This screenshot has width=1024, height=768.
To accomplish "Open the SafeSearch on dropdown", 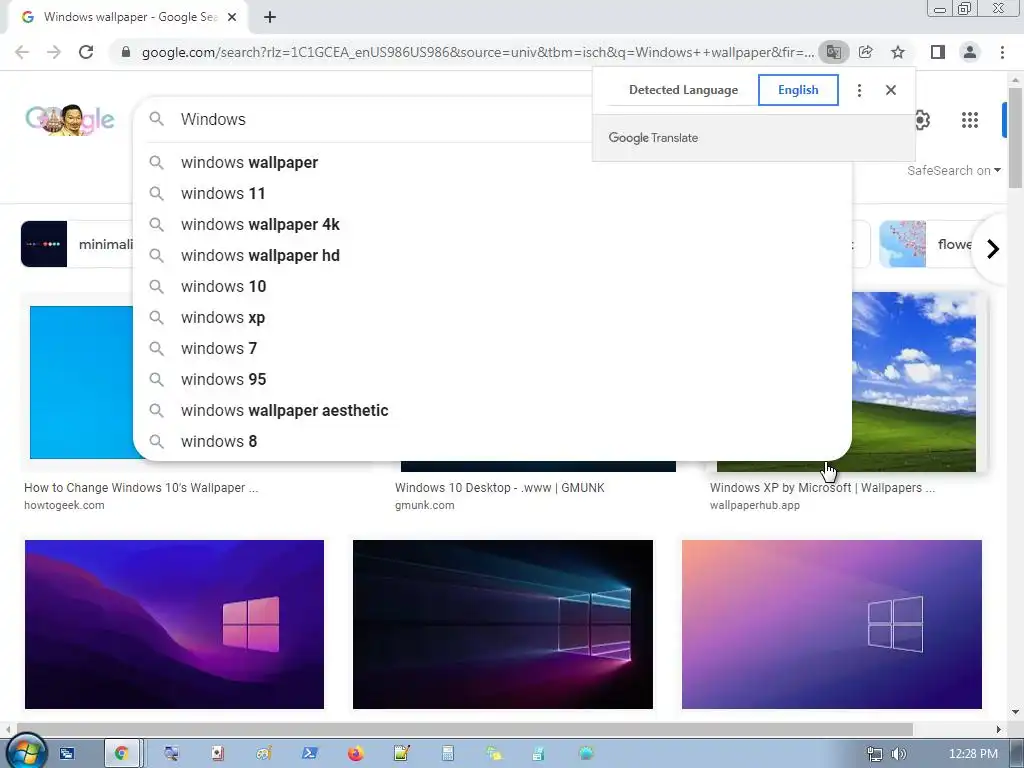I will click(x=953, y=170).
